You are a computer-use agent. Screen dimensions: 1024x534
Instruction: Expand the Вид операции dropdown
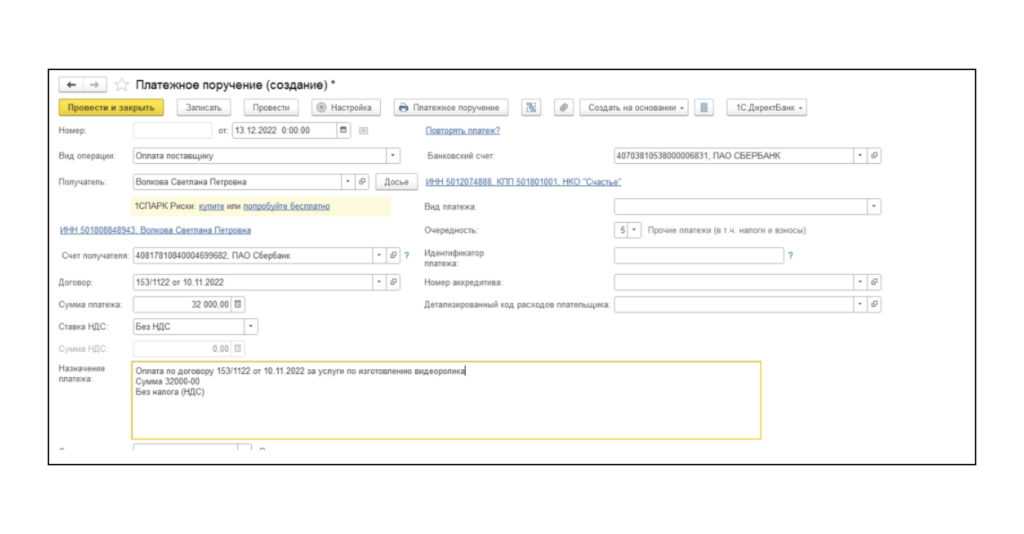(x=393, y=156)
